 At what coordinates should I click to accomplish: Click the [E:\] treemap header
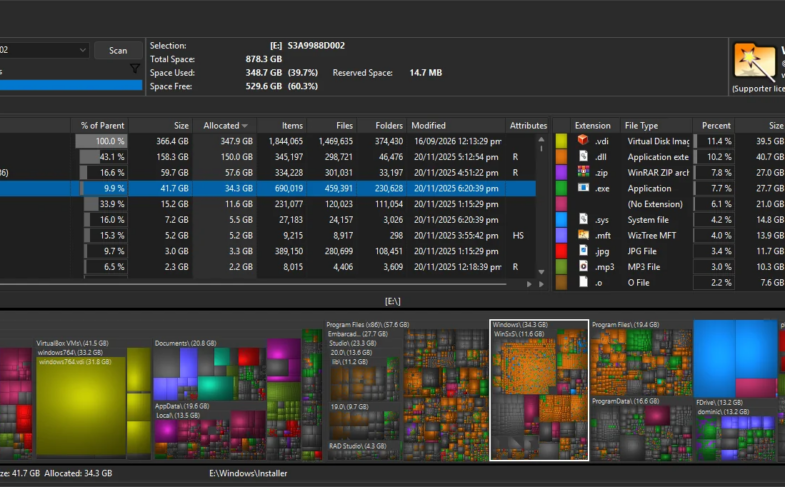pyautogui.click(x=392, y=301)
